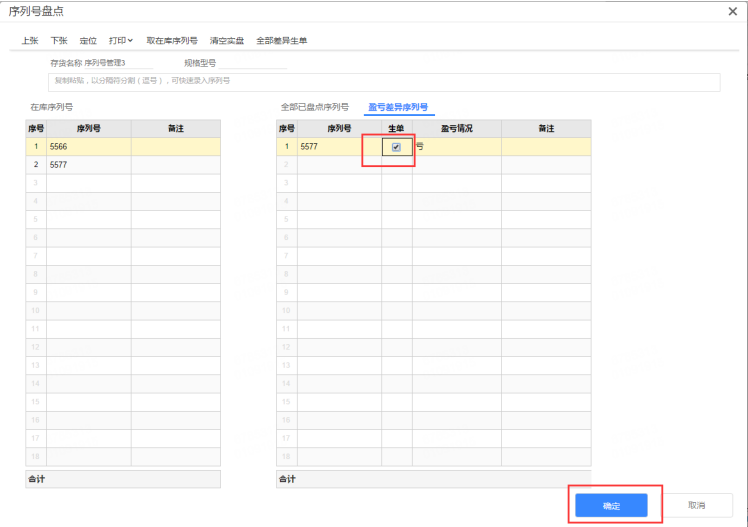Click the 规格型号 input field
Screen dimensions: 748x527
252,63
